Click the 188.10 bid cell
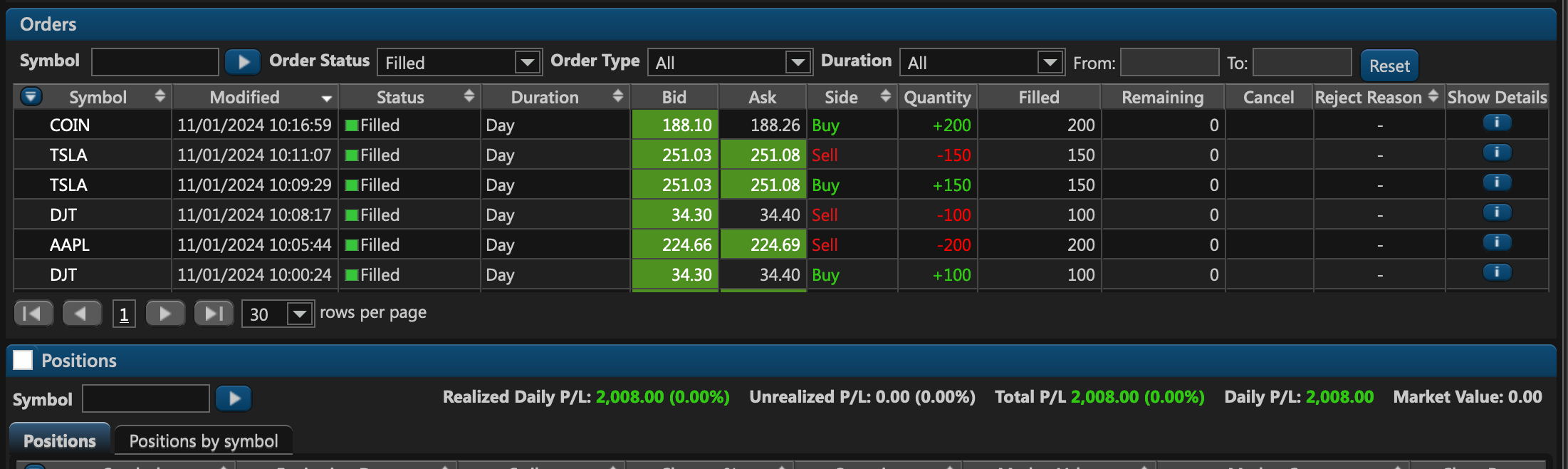This screenshot has height=469, width=1568. (x=674, y=125)
